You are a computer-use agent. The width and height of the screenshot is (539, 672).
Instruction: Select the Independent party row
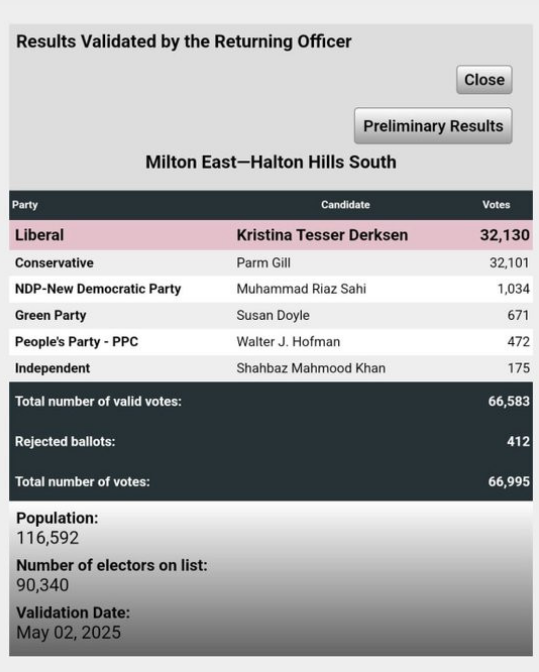click(x=271, y=369)
